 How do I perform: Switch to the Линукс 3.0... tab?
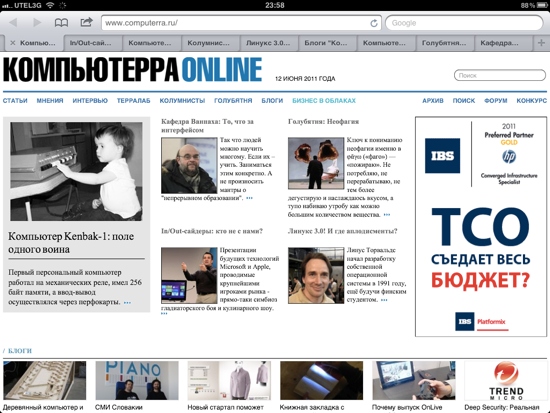[x=269, y=43]
